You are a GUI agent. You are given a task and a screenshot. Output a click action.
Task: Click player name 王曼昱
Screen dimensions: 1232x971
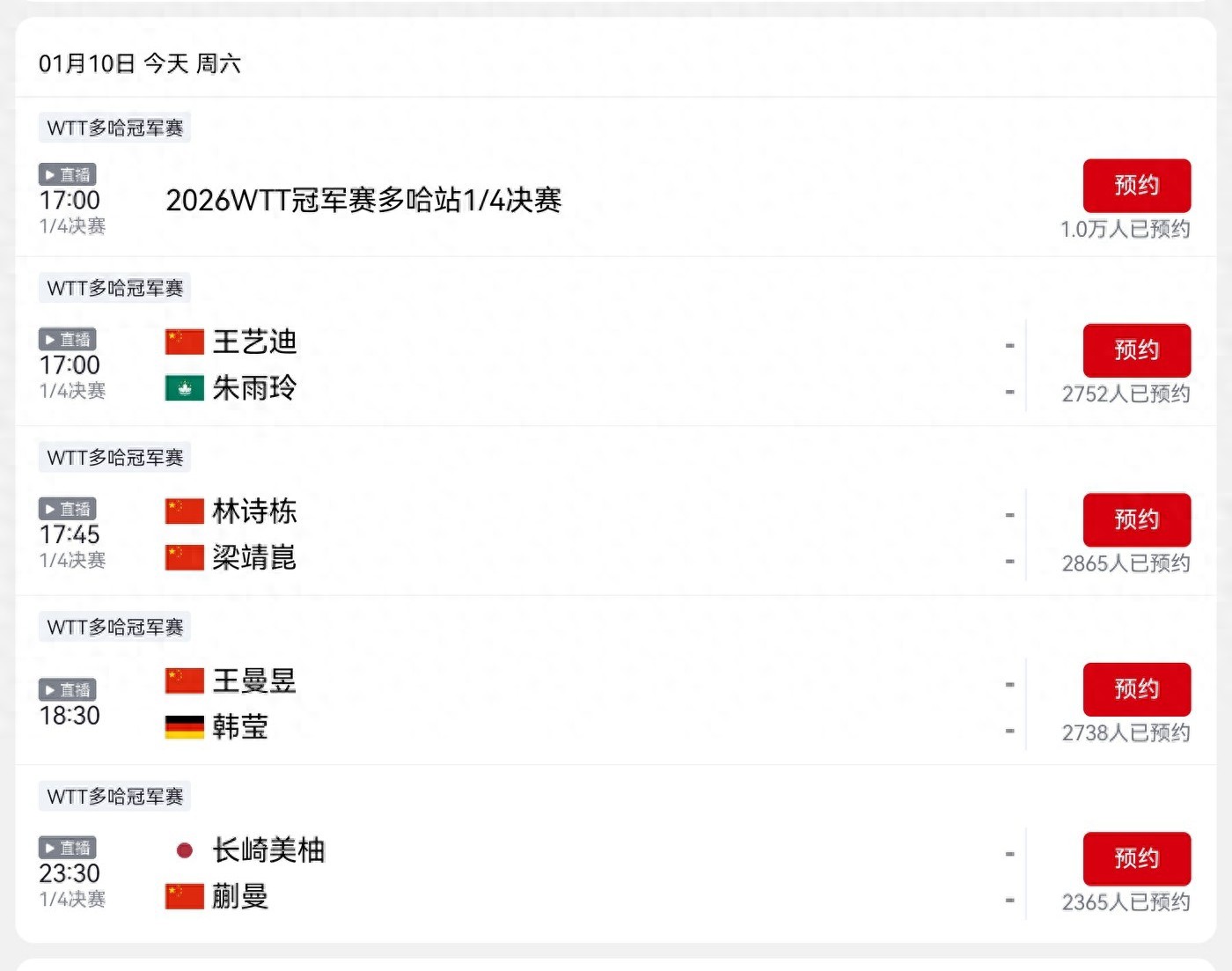(253, 680)
